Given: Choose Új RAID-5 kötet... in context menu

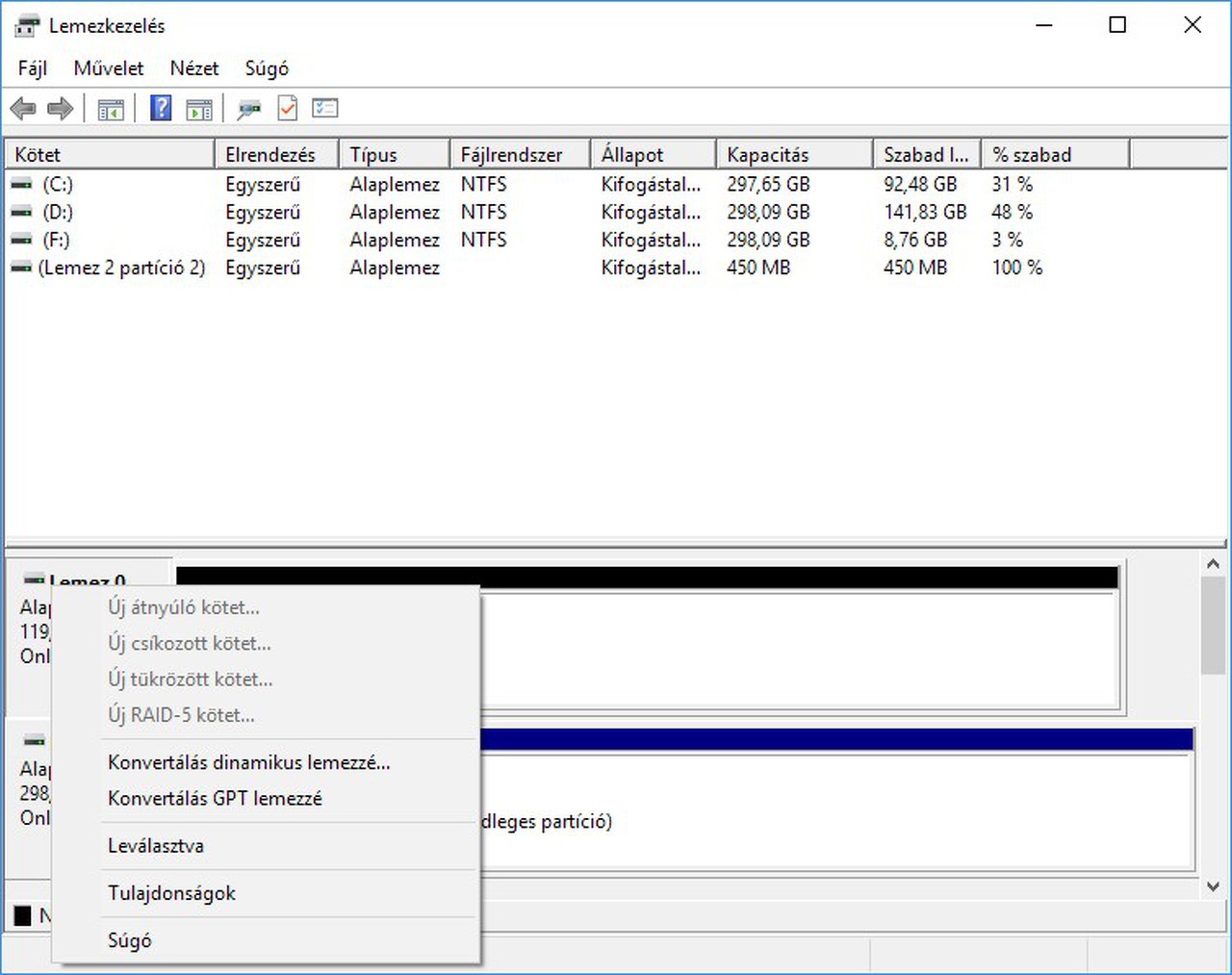Looking at the screenshot, I should coord(266,715).
